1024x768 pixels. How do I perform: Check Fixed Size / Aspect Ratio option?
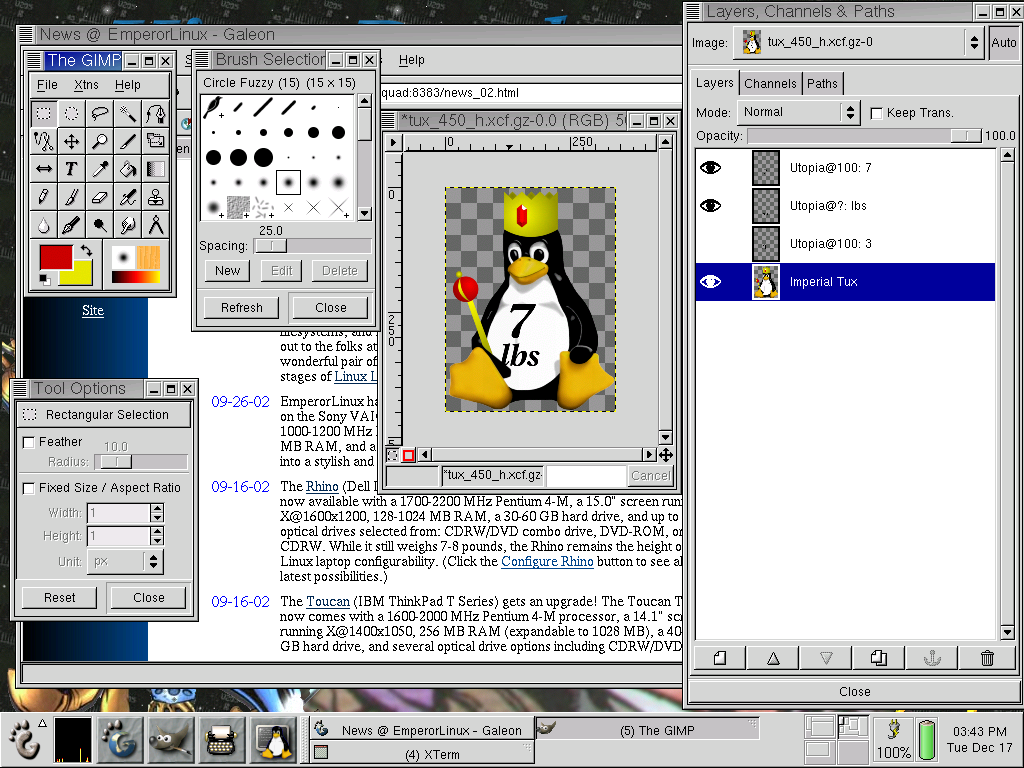pyautogui.click(x=29, y=488)
